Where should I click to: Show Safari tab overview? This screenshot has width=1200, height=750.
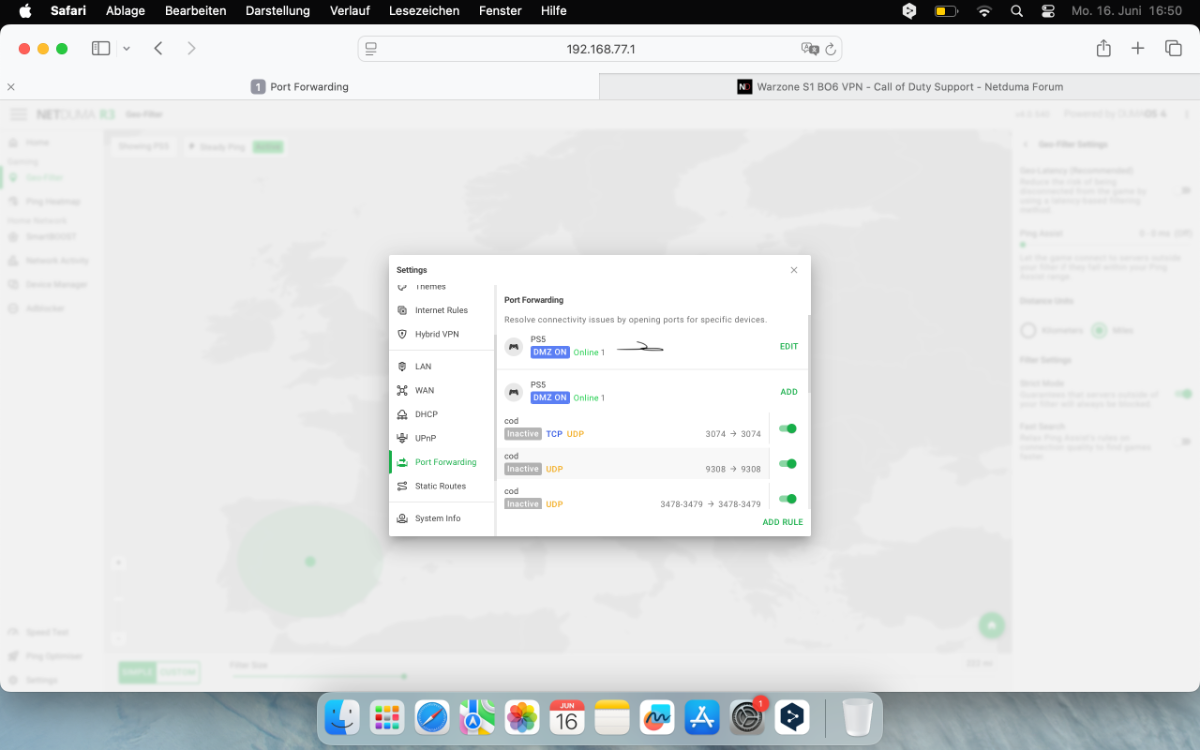tap(1173, 48)
